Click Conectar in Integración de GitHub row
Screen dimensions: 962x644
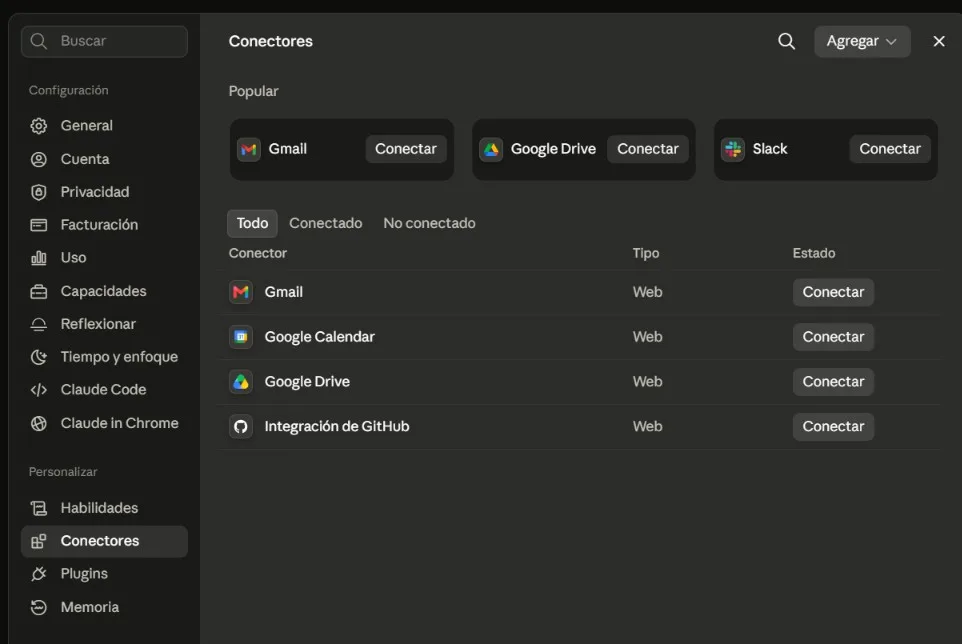tap(833, 426)
